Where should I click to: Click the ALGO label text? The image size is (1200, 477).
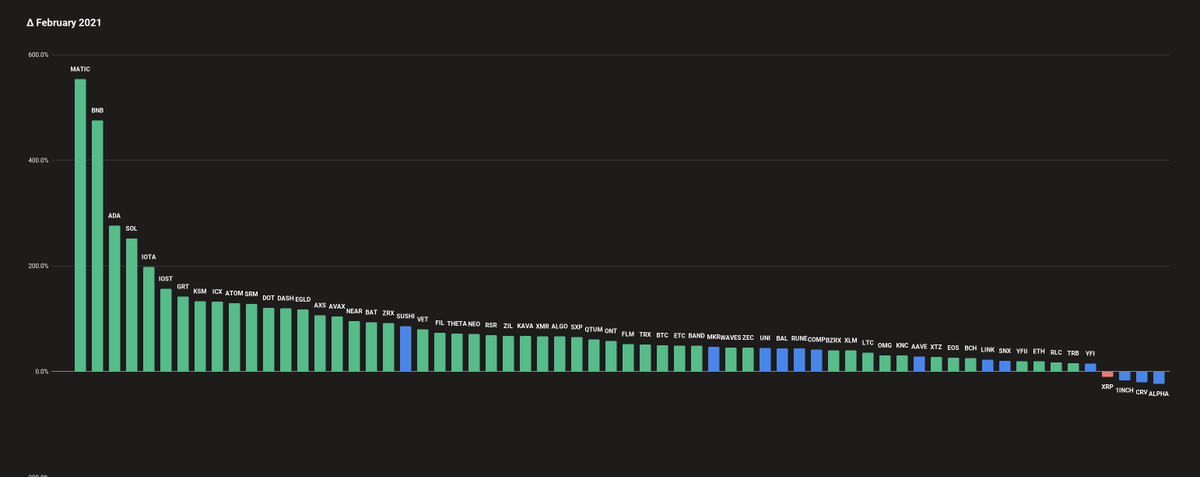pyautogui.click(x=559, y=326)
